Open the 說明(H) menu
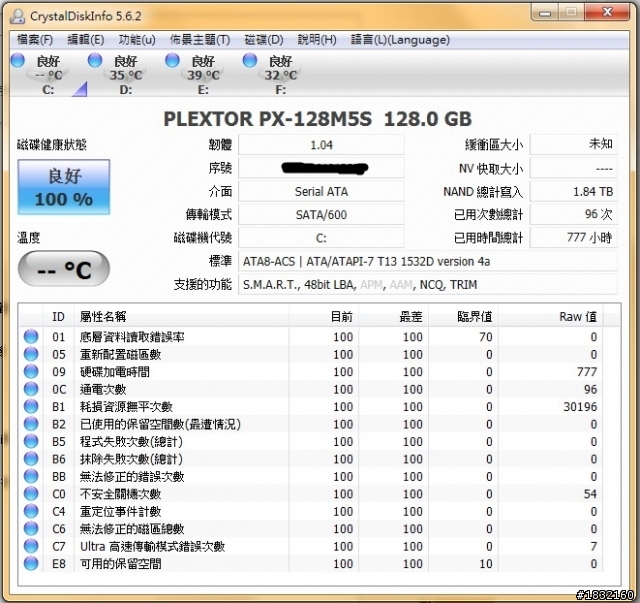The height and width of the screenshot is (603, 640). (317, 40)
